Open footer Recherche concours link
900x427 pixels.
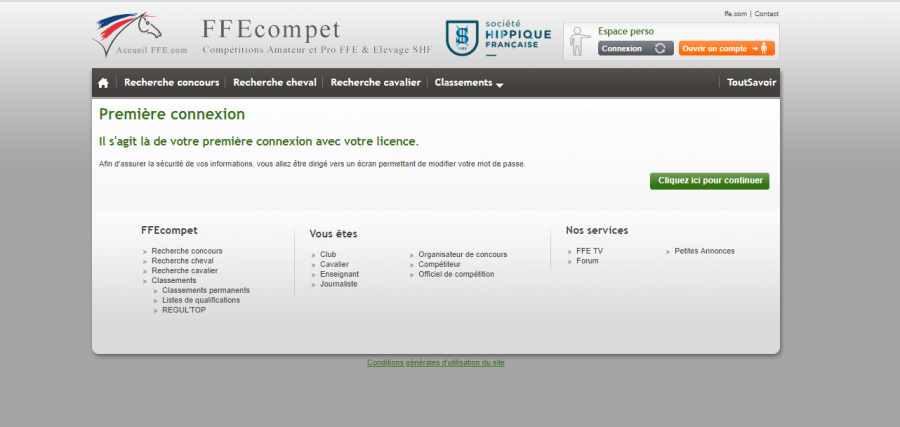pos(187,251)
